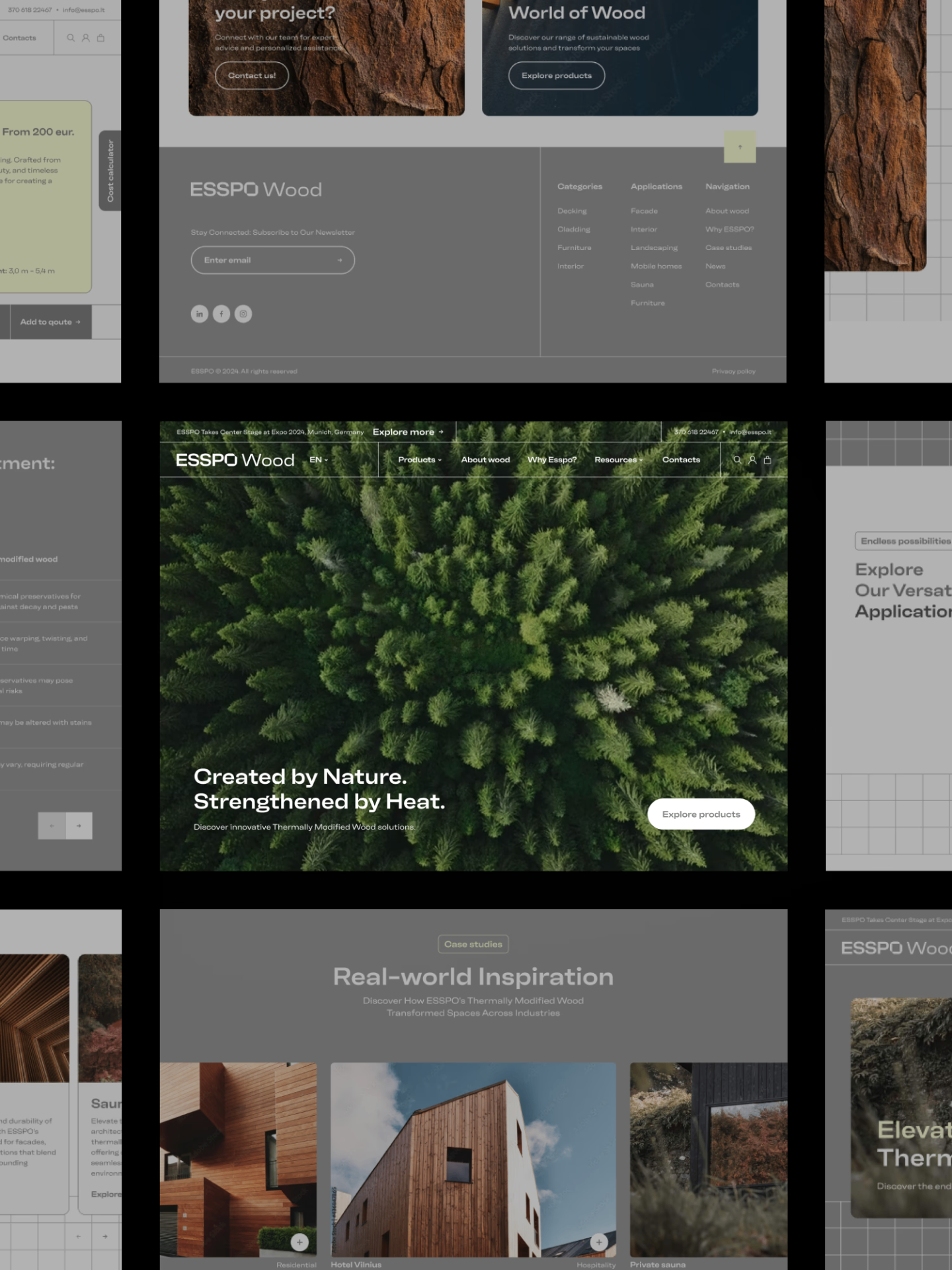
Task: Expand the EN language dropdown
Action: coord(319,460)
